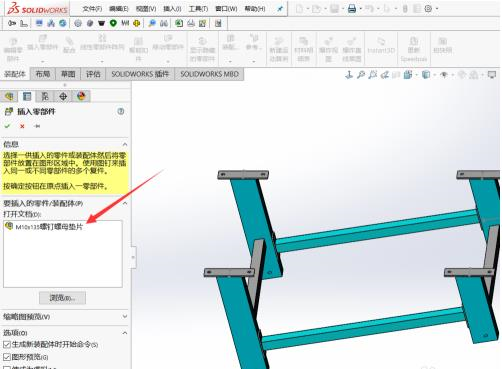The height and width of the screenshot is (369, 502).
Task: Click the Zoom to Area view icon
Action: [373, 75]
